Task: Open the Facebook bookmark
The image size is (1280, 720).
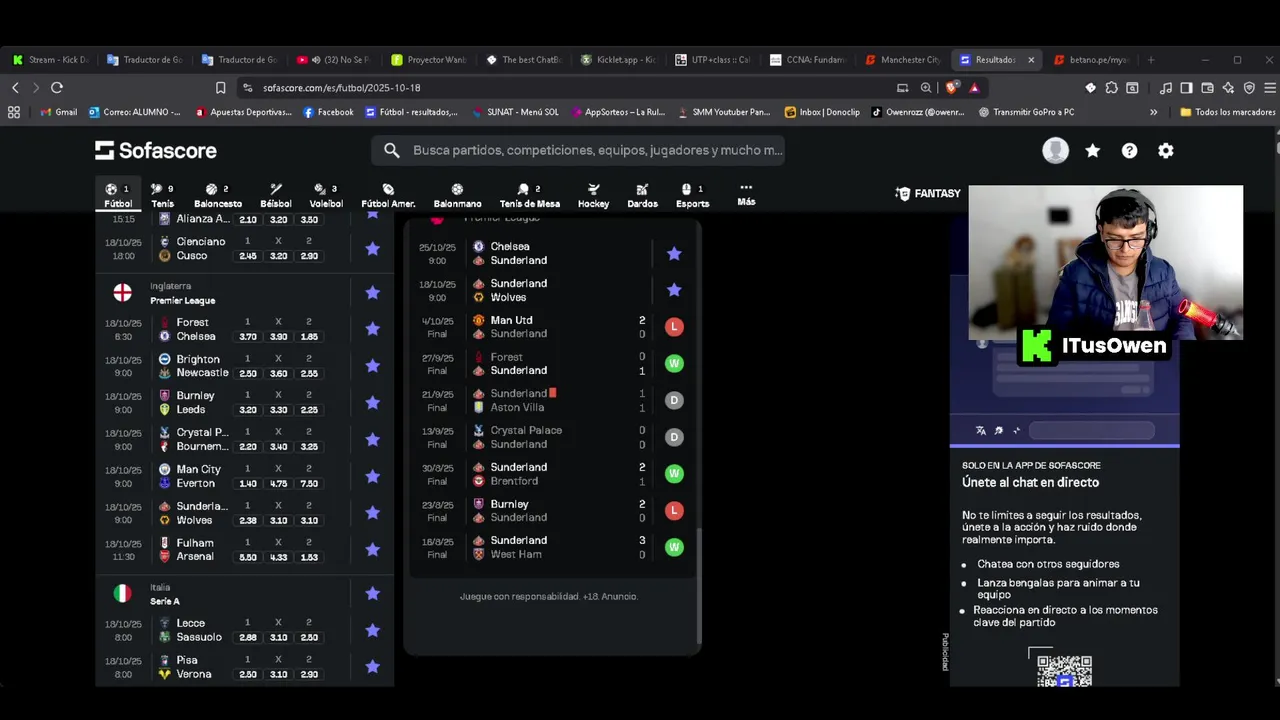Action: click(x=328, y=112)
